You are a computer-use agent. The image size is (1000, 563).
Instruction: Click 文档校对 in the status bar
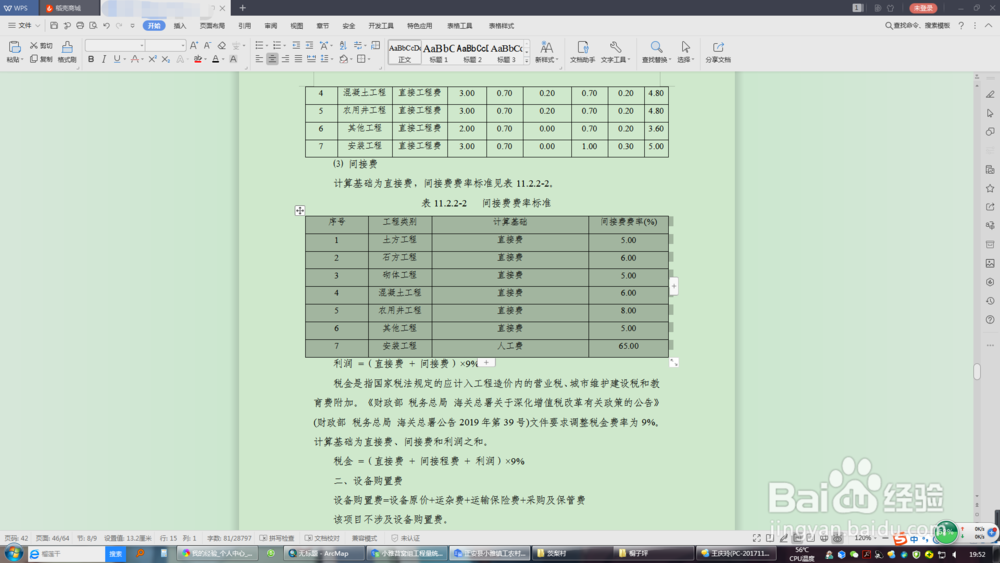pos(322,538)
